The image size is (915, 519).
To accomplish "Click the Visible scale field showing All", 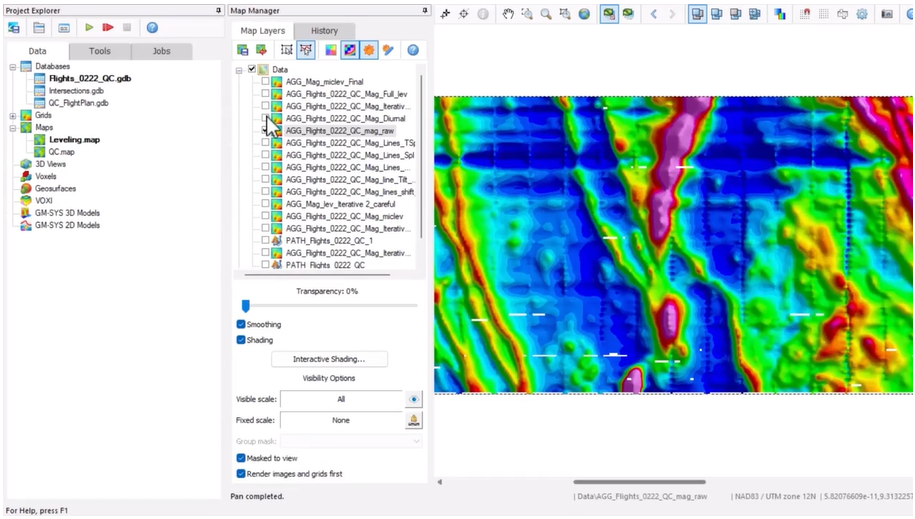I will (341, 399).
